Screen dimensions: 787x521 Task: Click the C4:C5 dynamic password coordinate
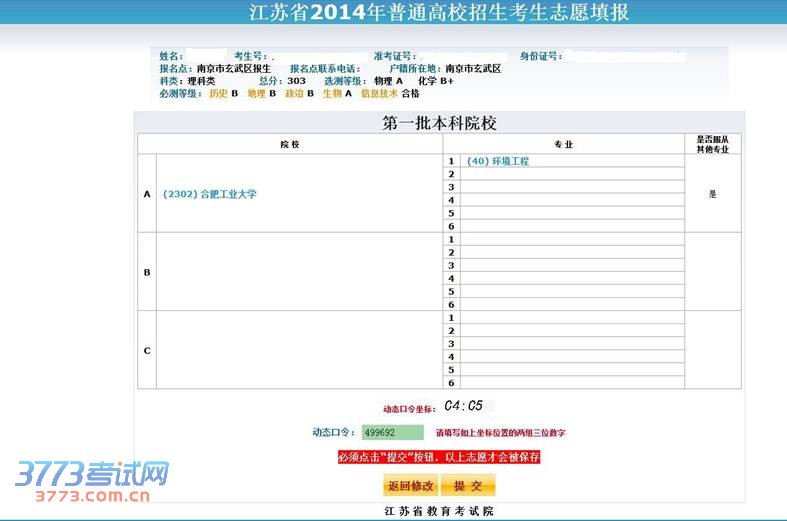[x=463, y=406]
